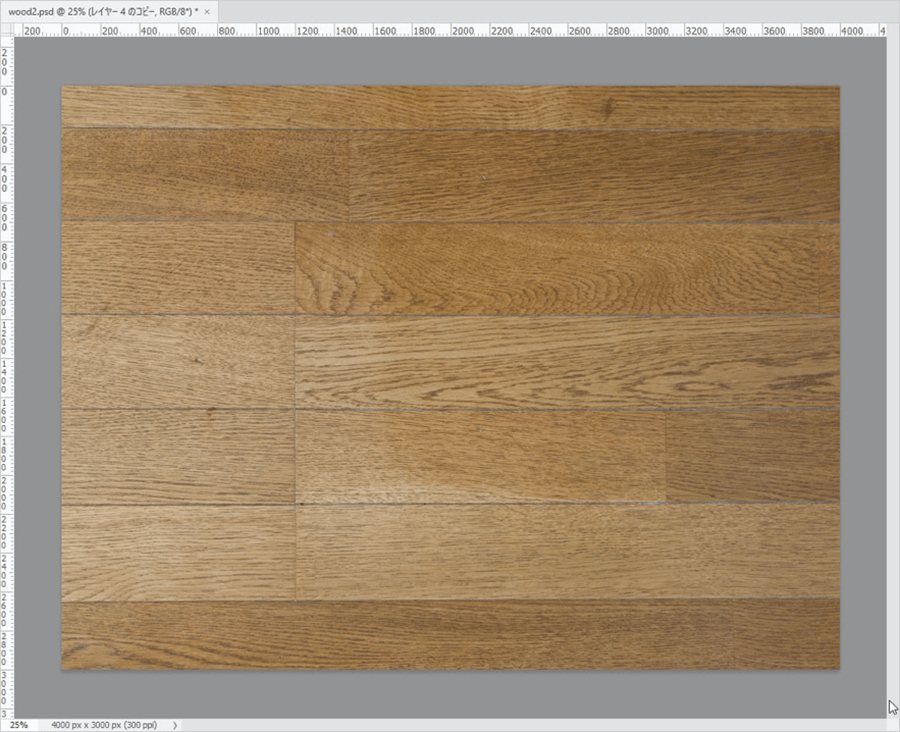The image size is (900, 732).
Task: Close the wood2.psd document tab
Action: coord(207,11)
